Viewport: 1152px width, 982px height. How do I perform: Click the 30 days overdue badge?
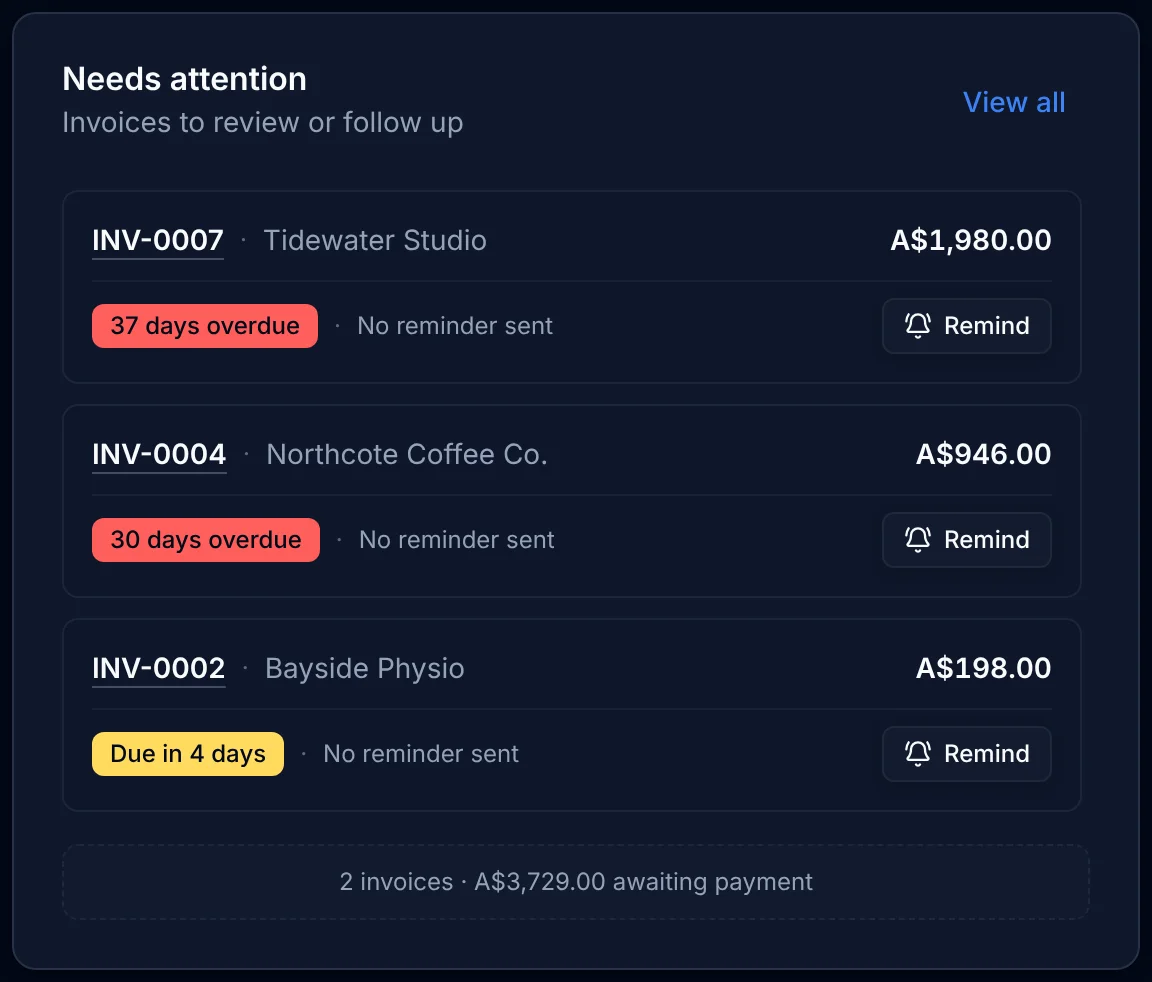(206, 539)
